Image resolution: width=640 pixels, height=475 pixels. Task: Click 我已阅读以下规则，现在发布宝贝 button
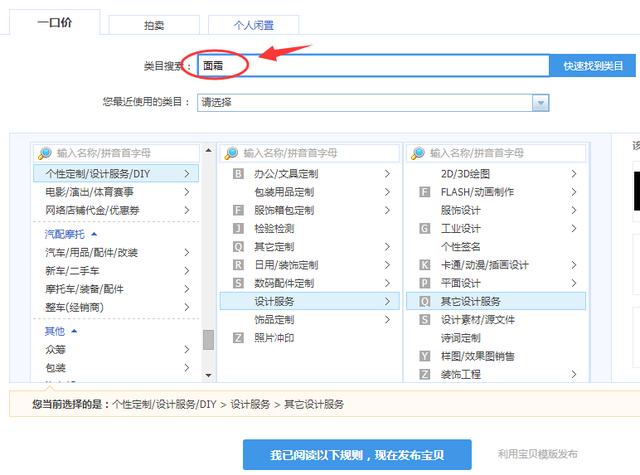357,455
